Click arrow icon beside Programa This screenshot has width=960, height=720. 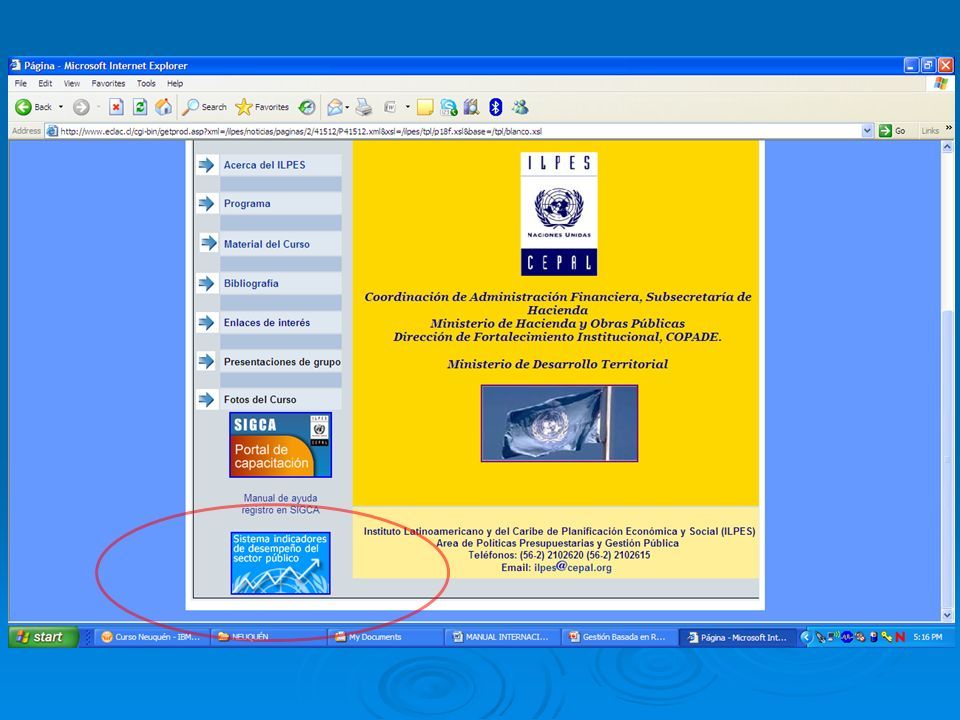tap(207, 203)
